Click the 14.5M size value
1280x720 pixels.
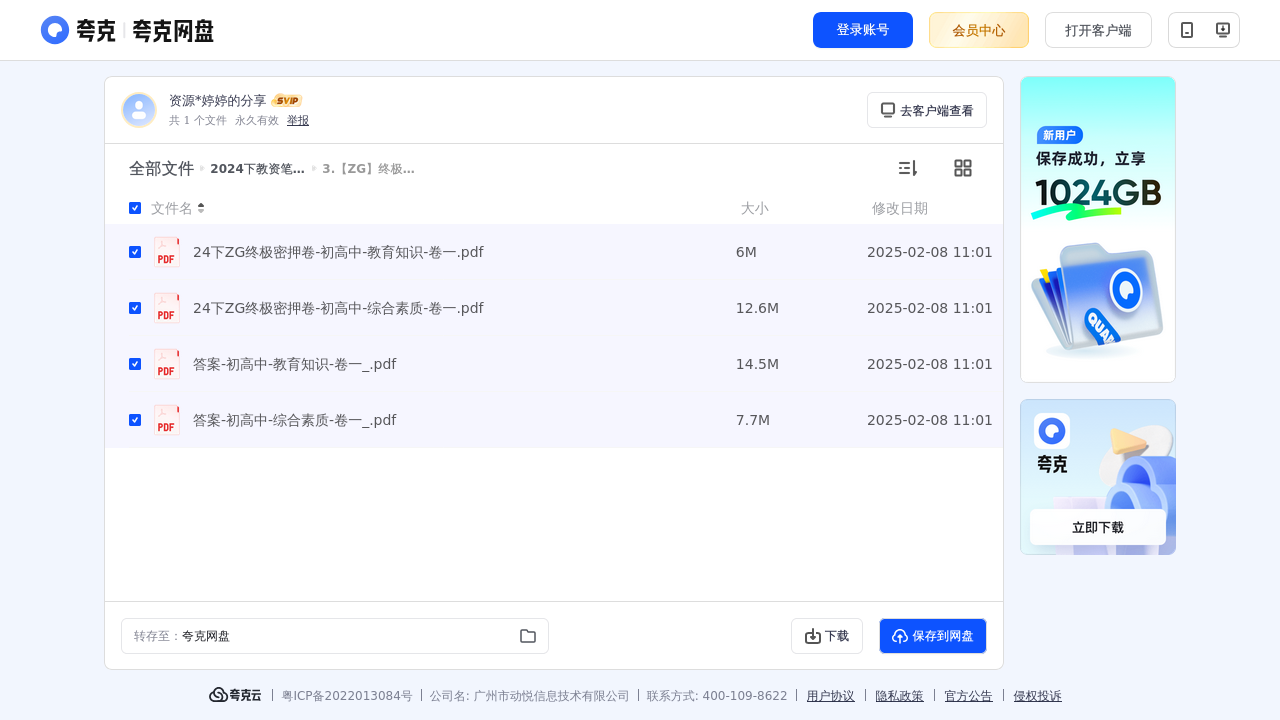coord(757,364)
